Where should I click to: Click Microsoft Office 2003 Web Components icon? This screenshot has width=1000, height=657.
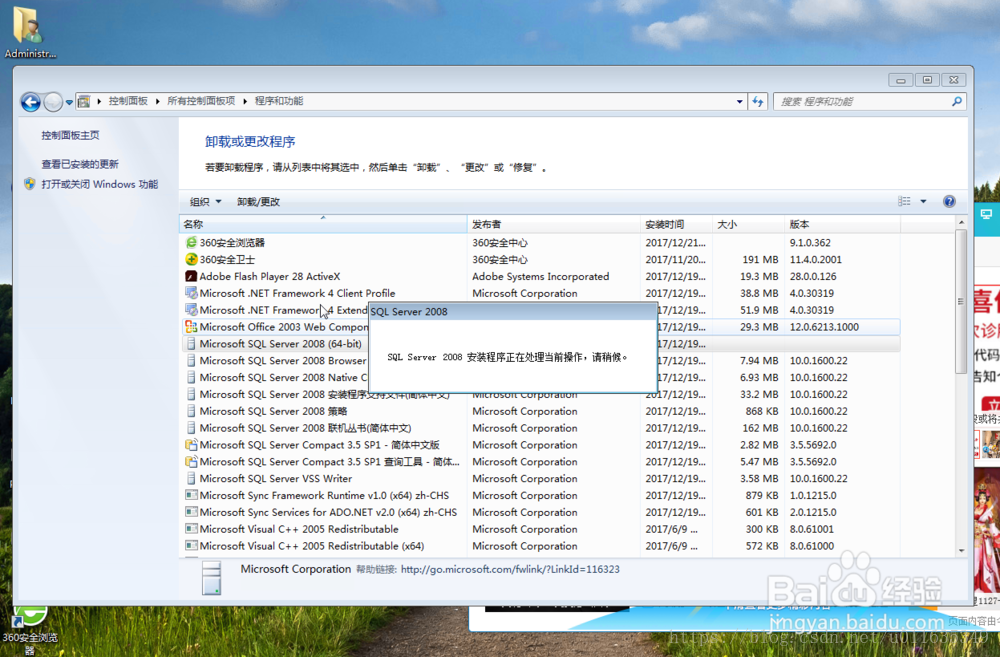tap(191, 327)
